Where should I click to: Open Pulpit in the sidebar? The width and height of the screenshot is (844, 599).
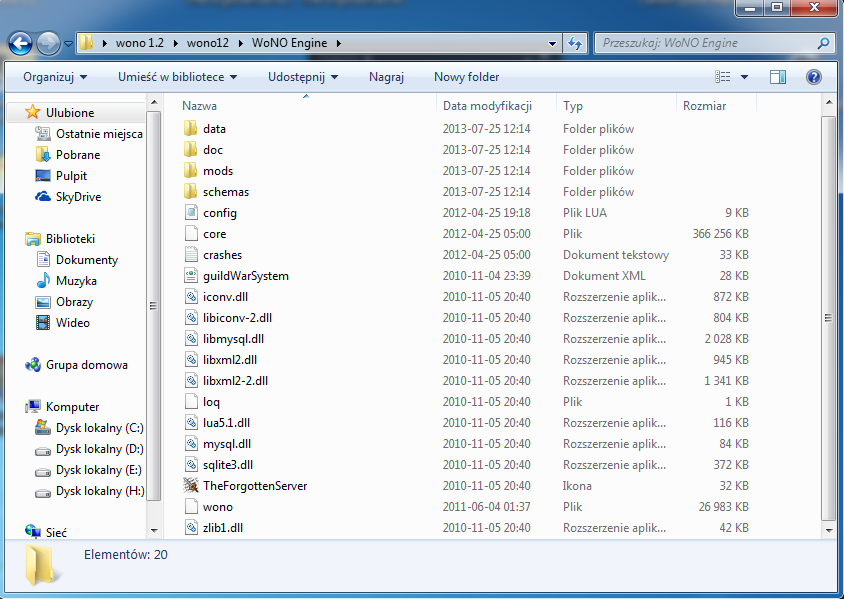tap(71, 175)
